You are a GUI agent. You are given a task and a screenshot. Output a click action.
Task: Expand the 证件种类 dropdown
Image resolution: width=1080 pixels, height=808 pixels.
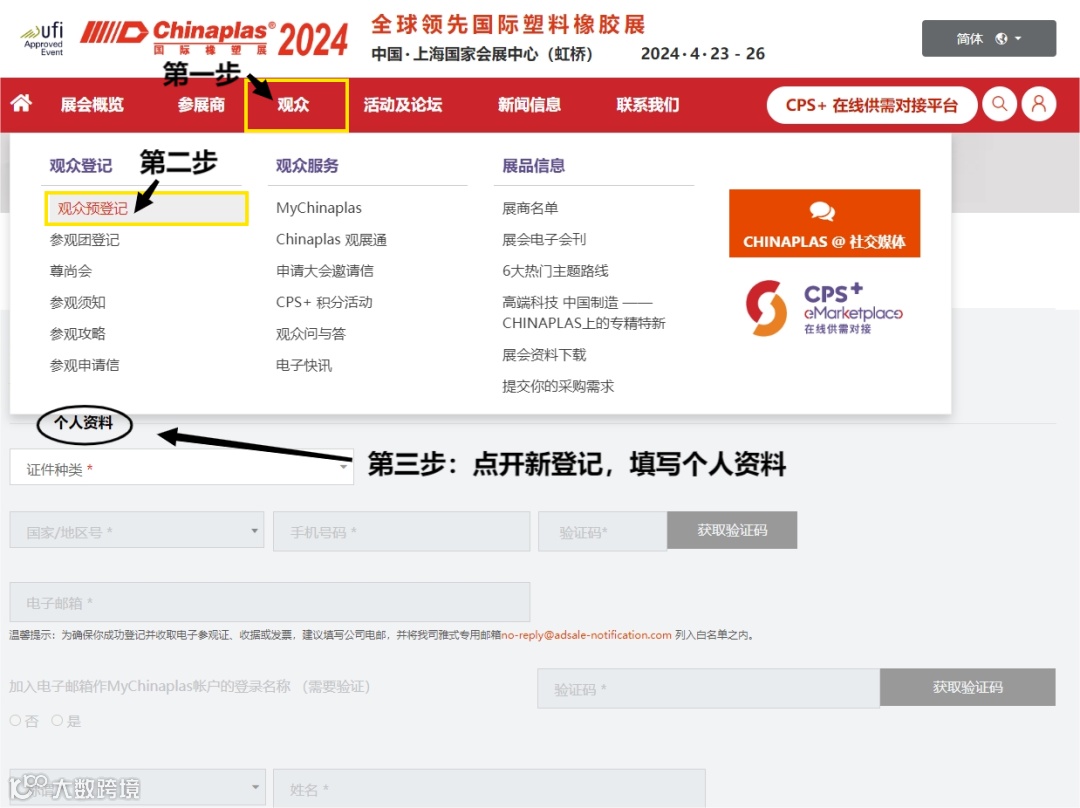pos(182,468)
